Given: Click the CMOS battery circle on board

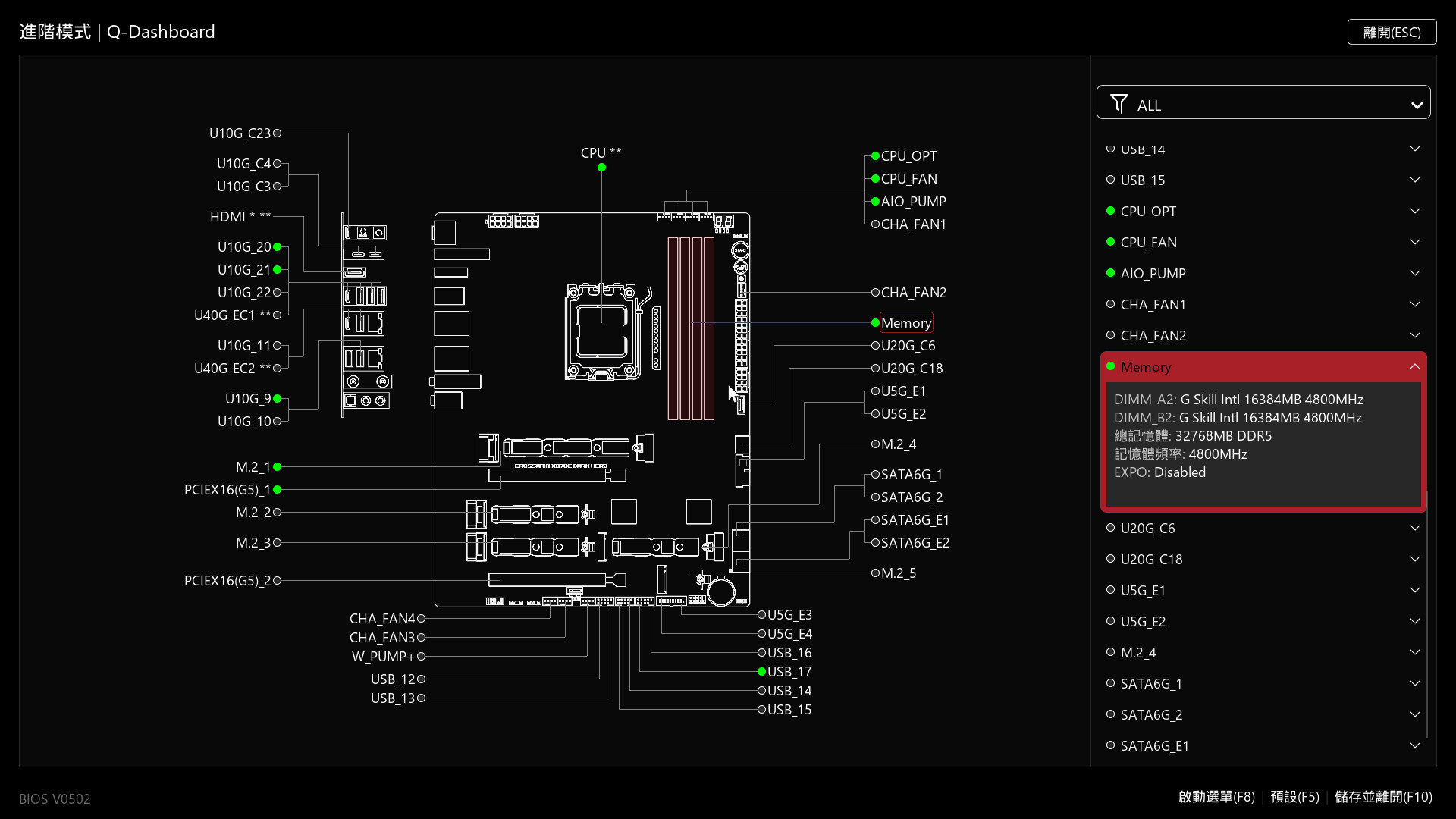Looking at the screenshot, I should click(720, 591).
